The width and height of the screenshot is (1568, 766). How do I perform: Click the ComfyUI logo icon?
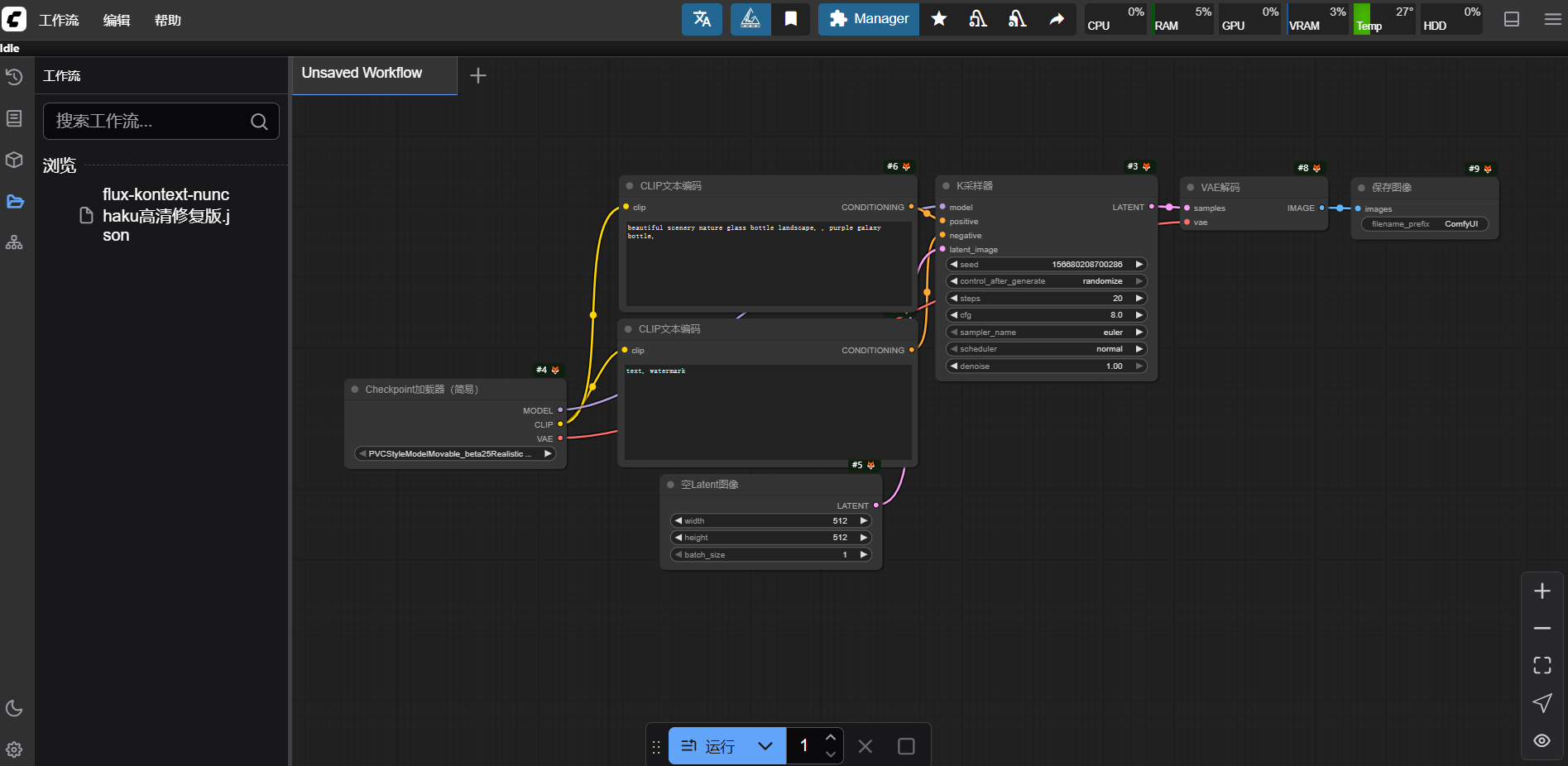point(14,19)
